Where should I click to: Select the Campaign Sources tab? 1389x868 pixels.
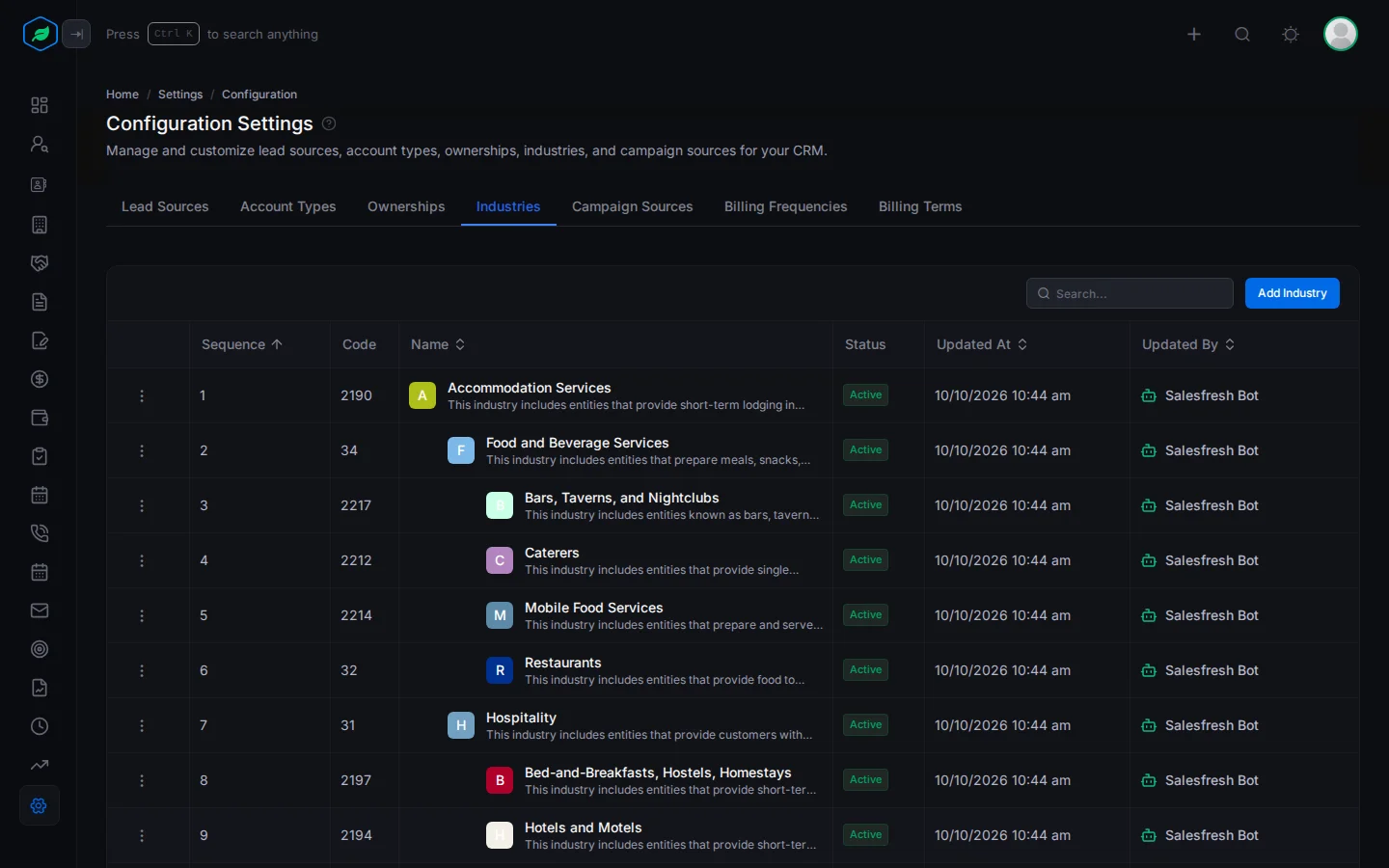coord(633,206)
